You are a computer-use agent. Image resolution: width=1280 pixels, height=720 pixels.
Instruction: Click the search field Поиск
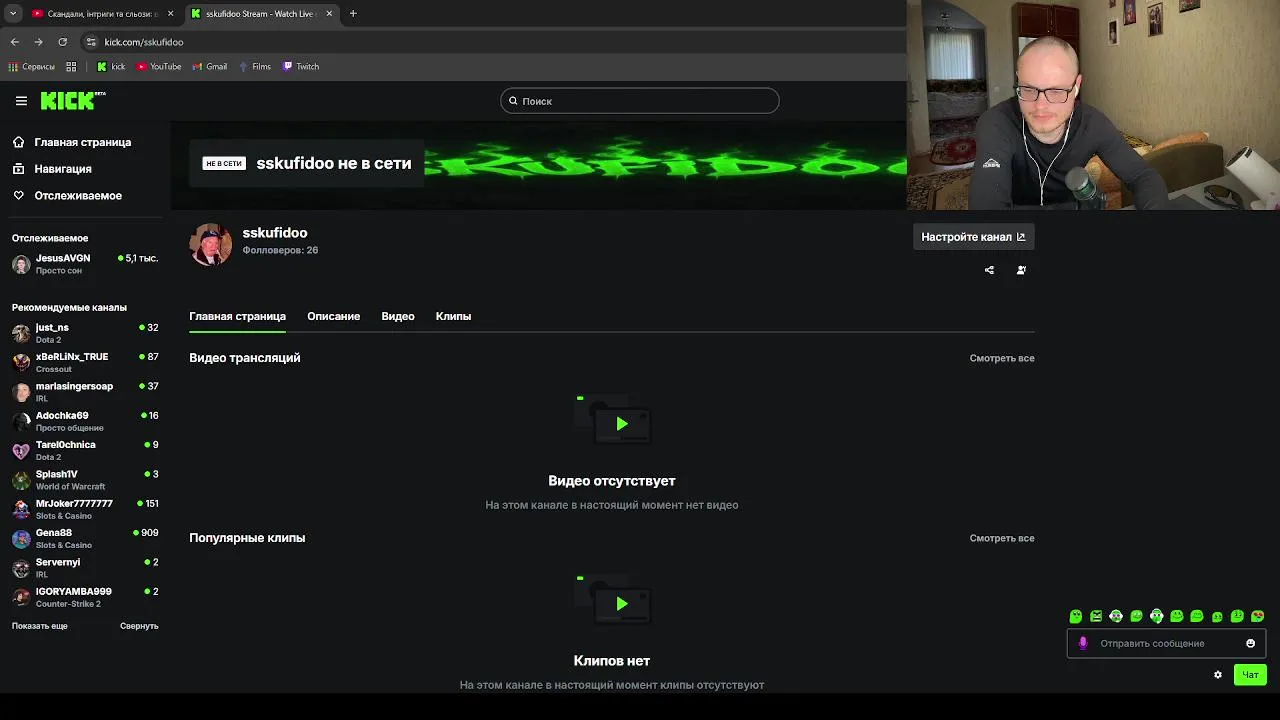(640, 101)
